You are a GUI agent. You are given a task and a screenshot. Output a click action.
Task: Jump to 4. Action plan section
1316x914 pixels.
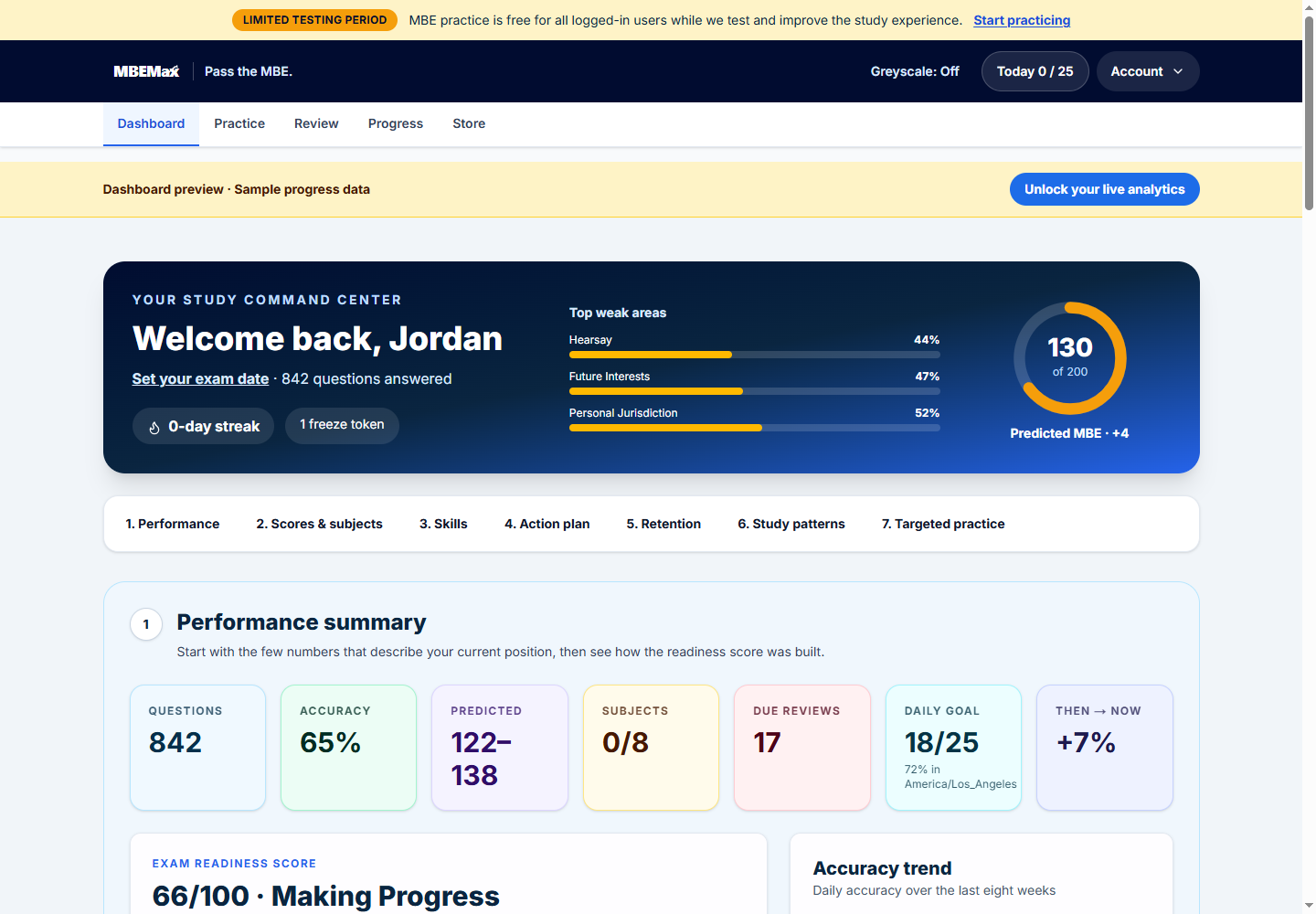click(x=547, y=524)
